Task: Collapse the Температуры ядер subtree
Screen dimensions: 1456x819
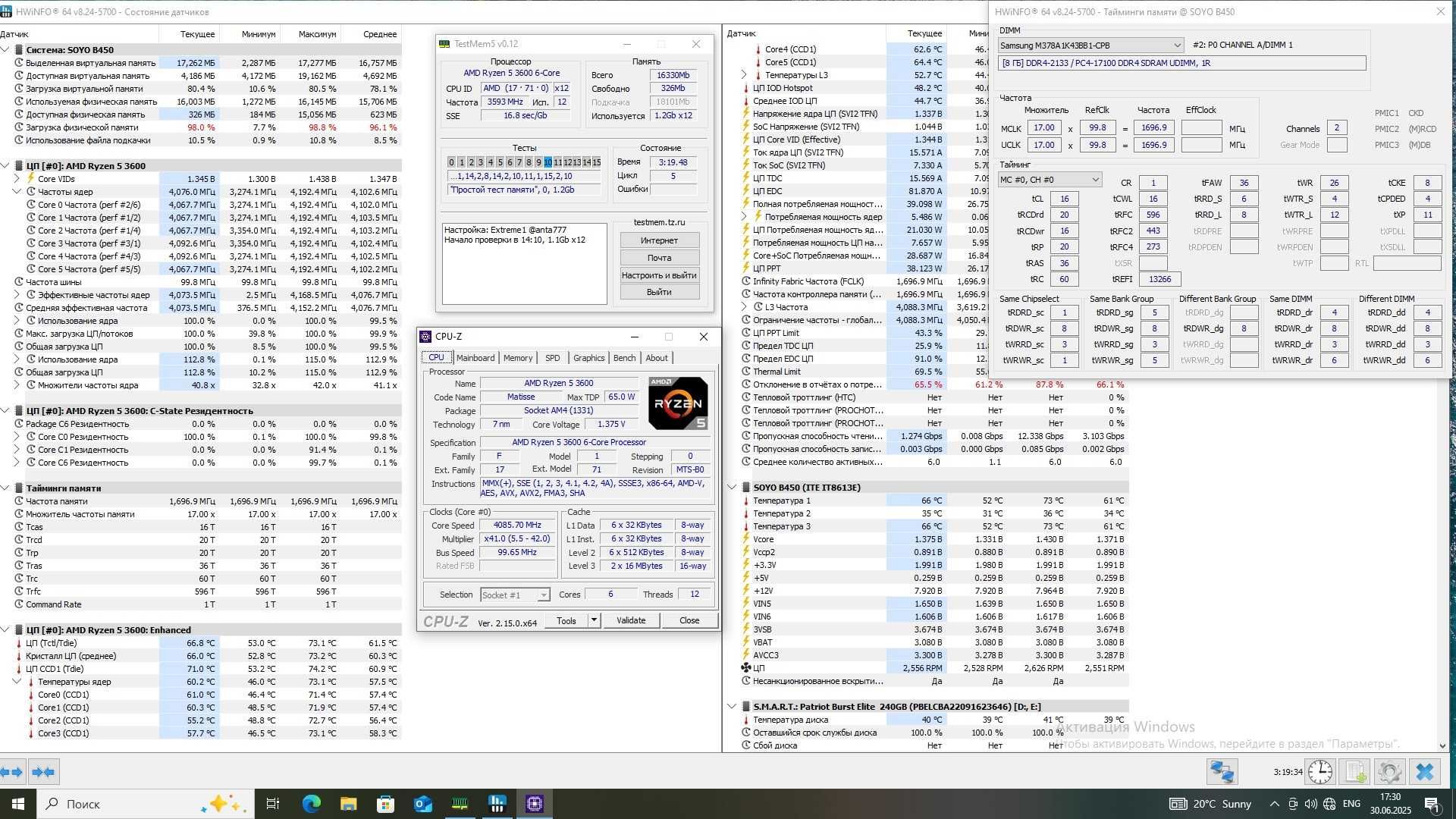Action: tap(17, 682)
